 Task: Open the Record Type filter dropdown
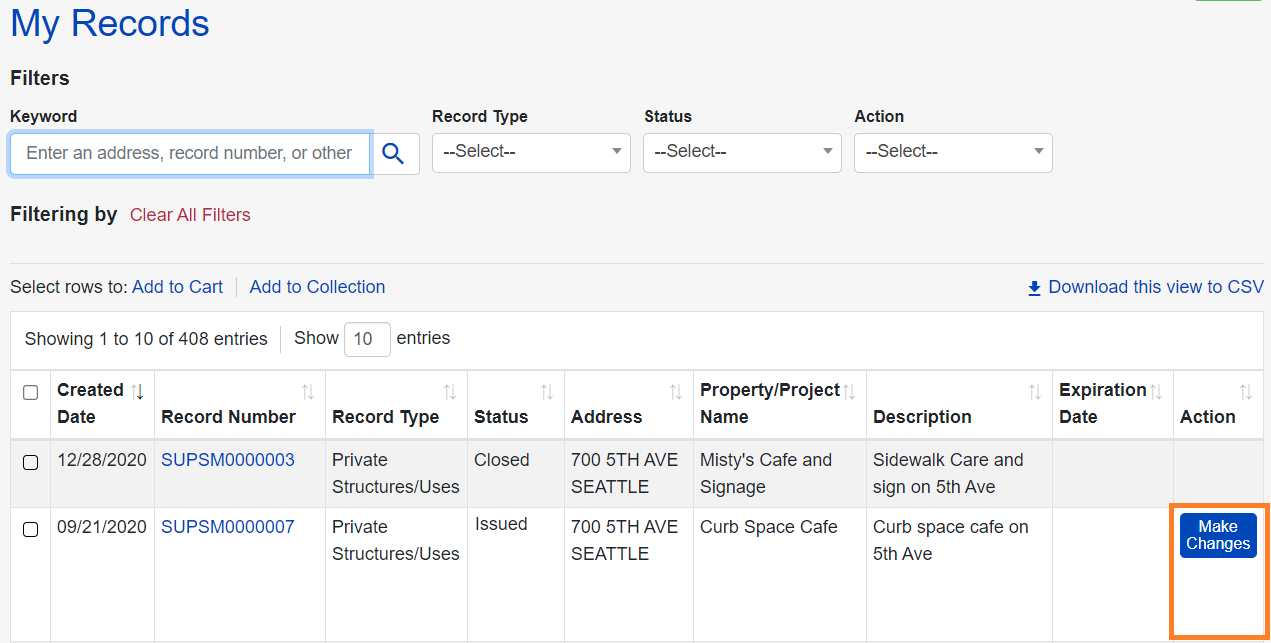click(x=531, y=152)
